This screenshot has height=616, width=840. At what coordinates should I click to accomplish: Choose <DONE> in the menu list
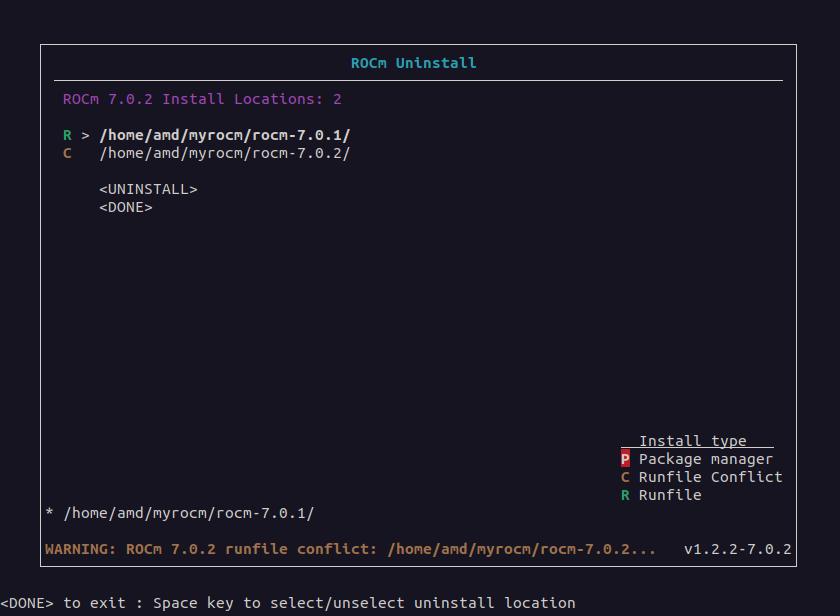126,207
